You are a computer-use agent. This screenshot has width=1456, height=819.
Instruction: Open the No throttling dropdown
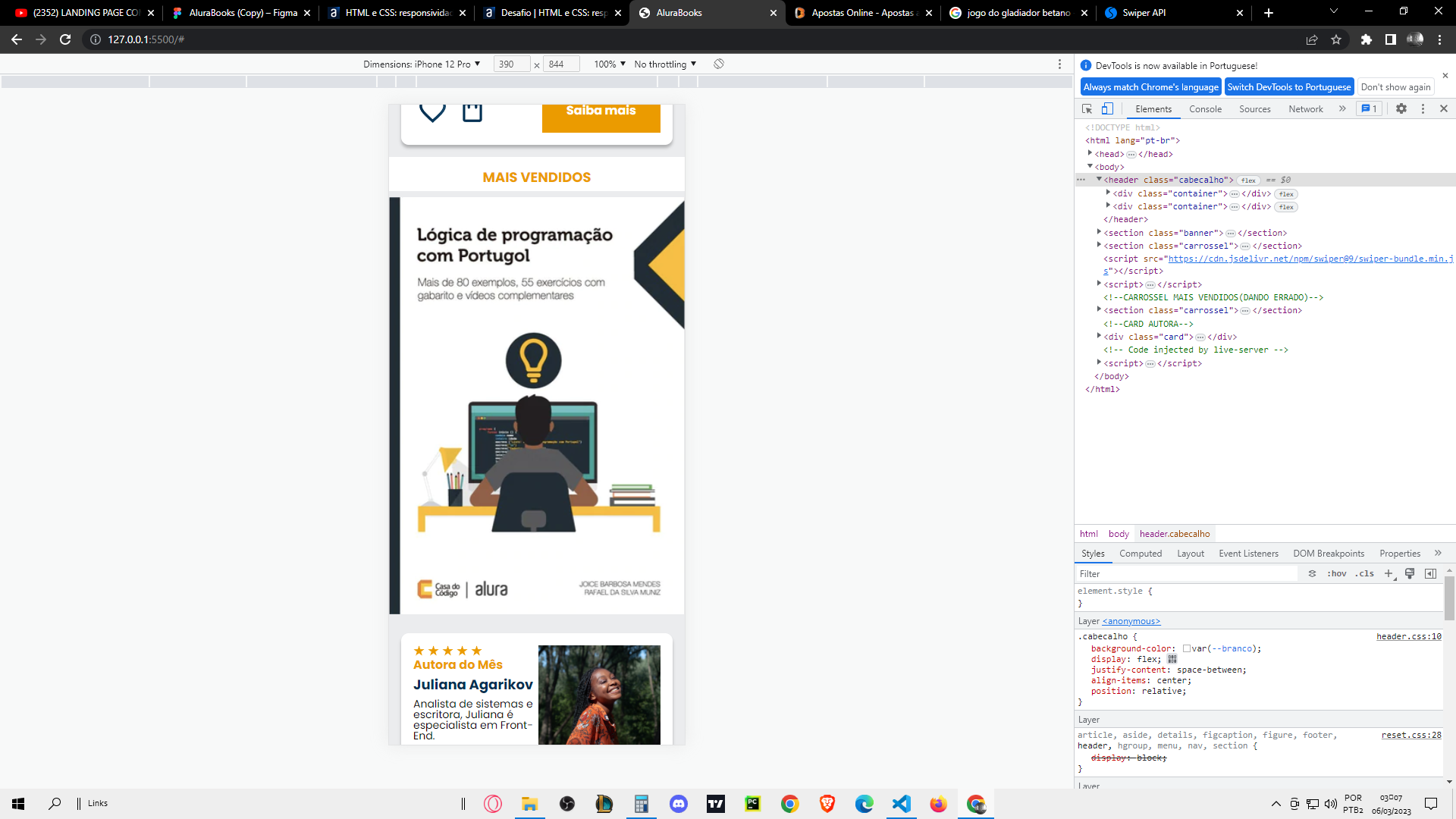click(x=665, y=64)
